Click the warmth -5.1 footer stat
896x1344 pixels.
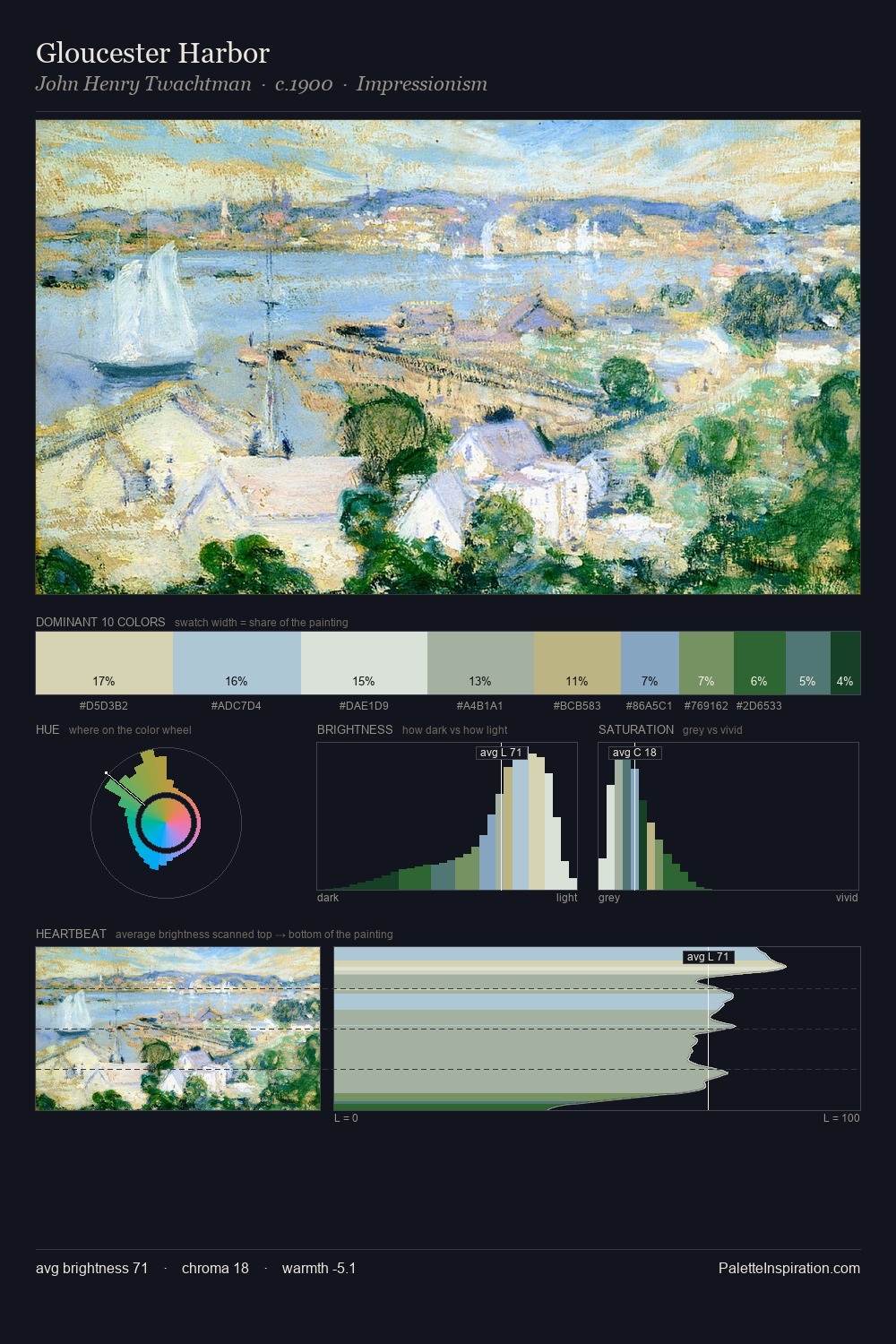tap(319, 1269)
